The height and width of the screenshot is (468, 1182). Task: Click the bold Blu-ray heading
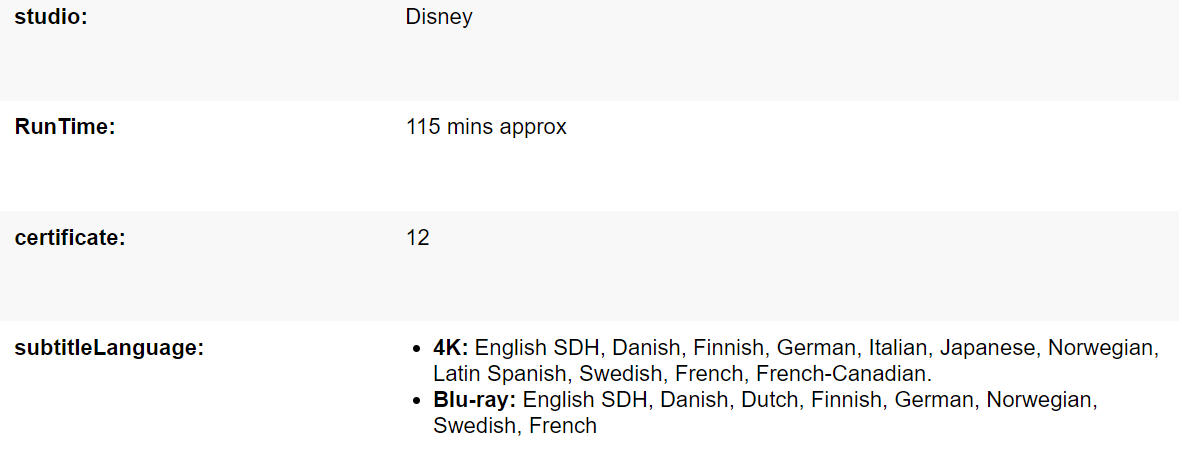[x=474, y=400]
